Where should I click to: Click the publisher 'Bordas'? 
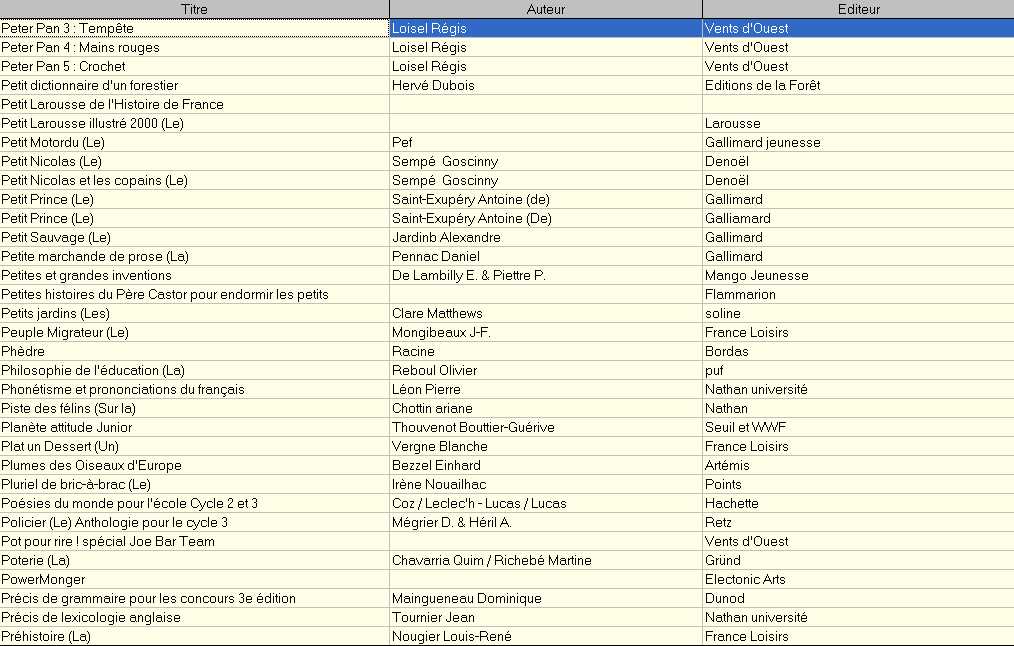727,351
